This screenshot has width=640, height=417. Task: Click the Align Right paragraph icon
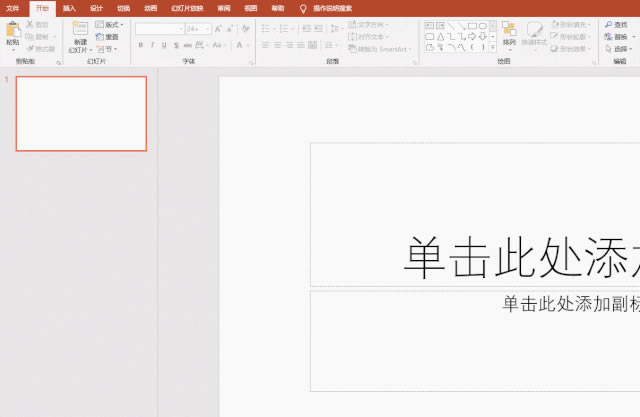click(x=289, y=45)
